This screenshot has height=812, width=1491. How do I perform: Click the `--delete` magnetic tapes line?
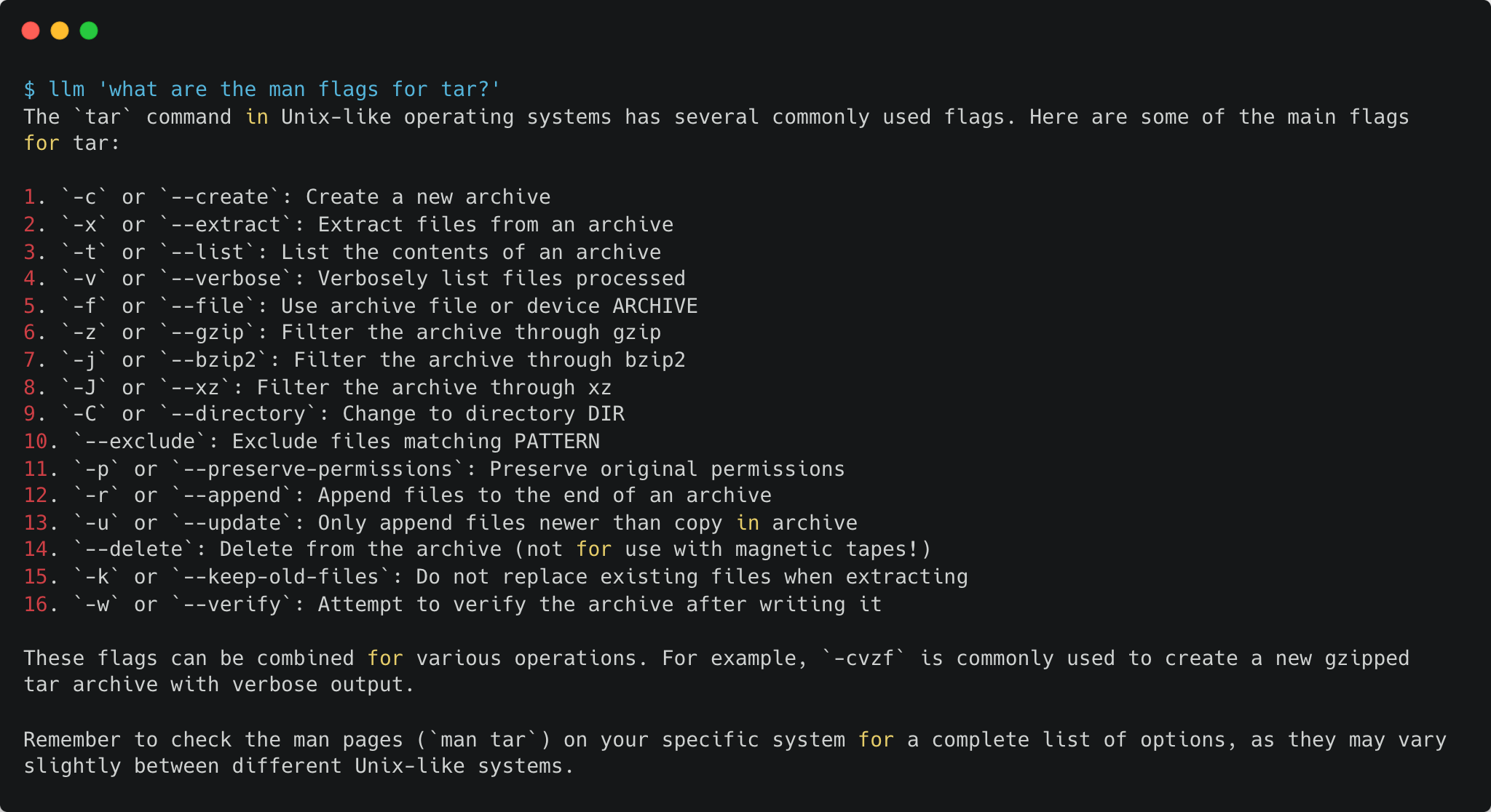point(478,549)
